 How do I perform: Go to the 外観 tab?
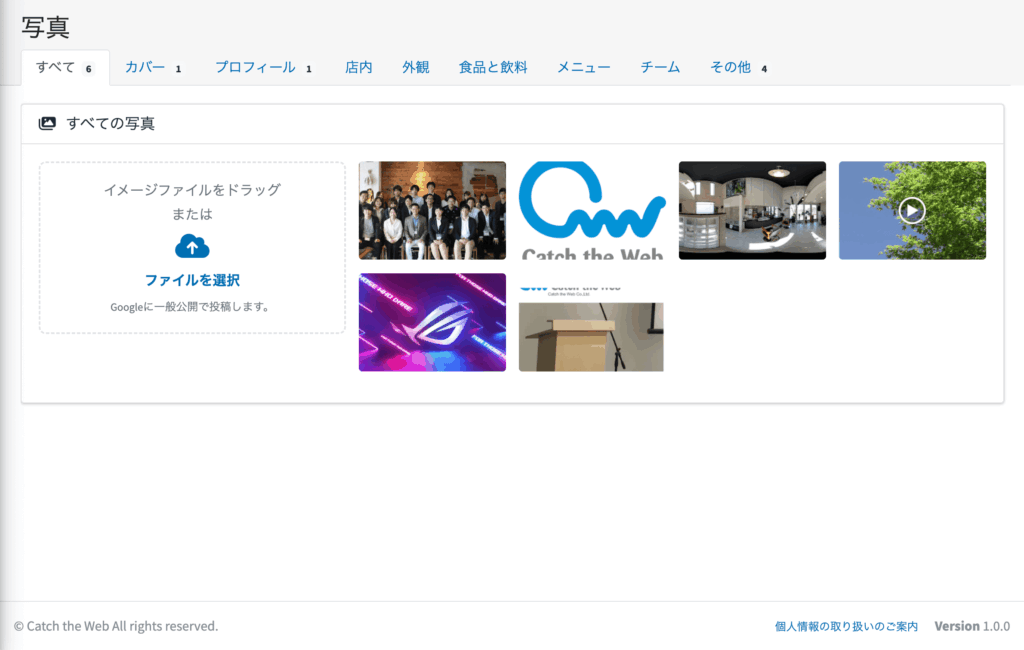click(x=416, y=68)
